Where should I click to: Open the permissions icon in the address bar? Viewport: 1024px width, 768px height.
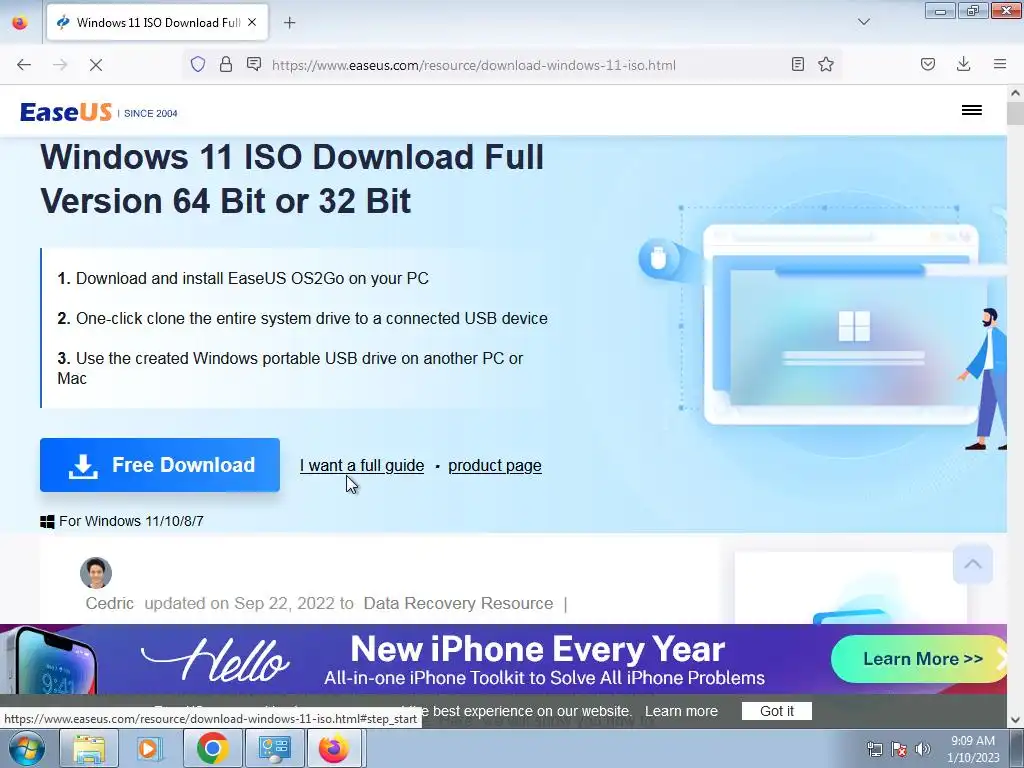click(254, 64)
